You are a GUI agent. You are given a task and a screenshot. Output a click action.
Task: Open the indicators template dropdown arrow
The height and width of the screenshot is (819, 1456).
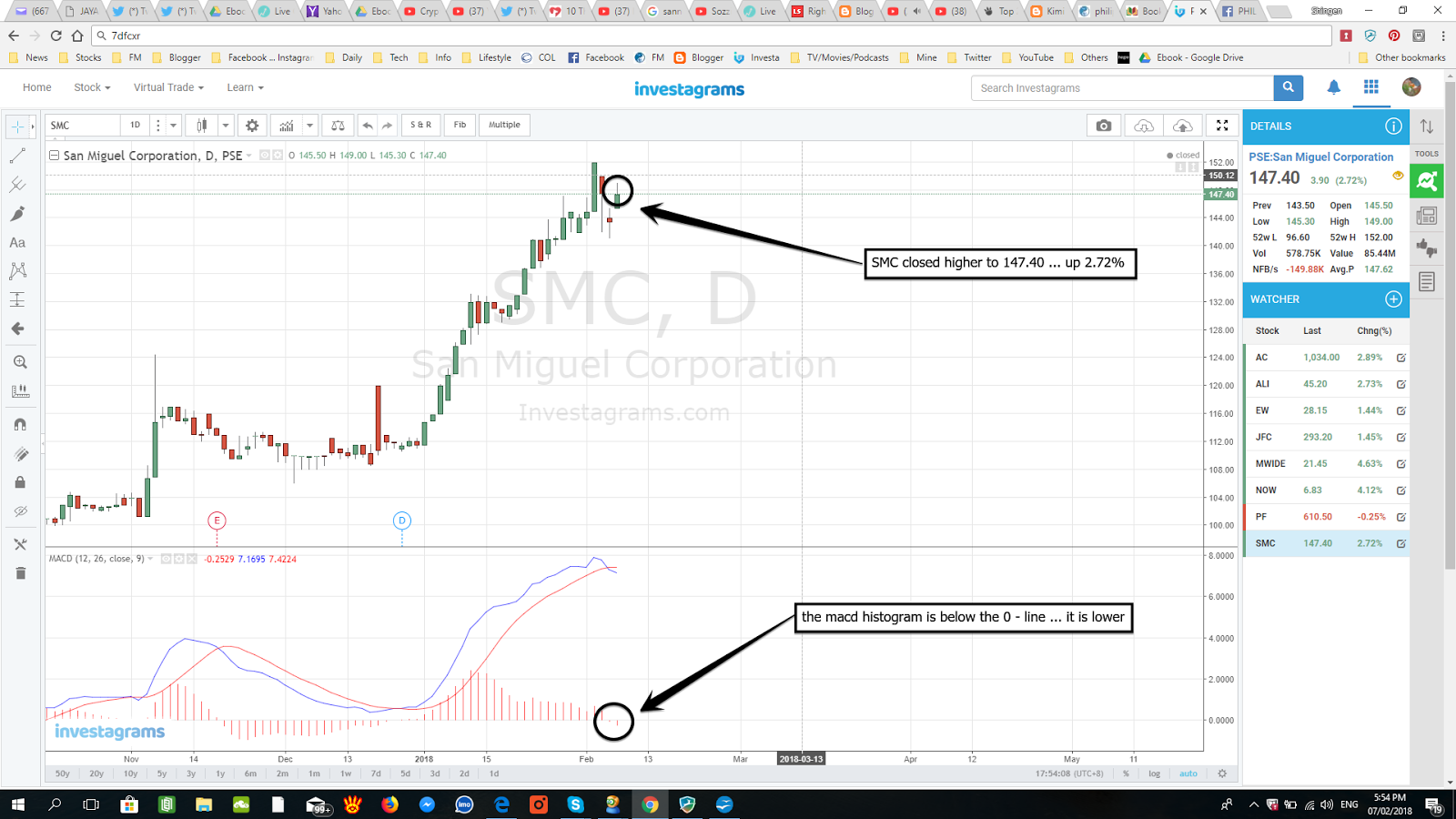coord(310,126)
